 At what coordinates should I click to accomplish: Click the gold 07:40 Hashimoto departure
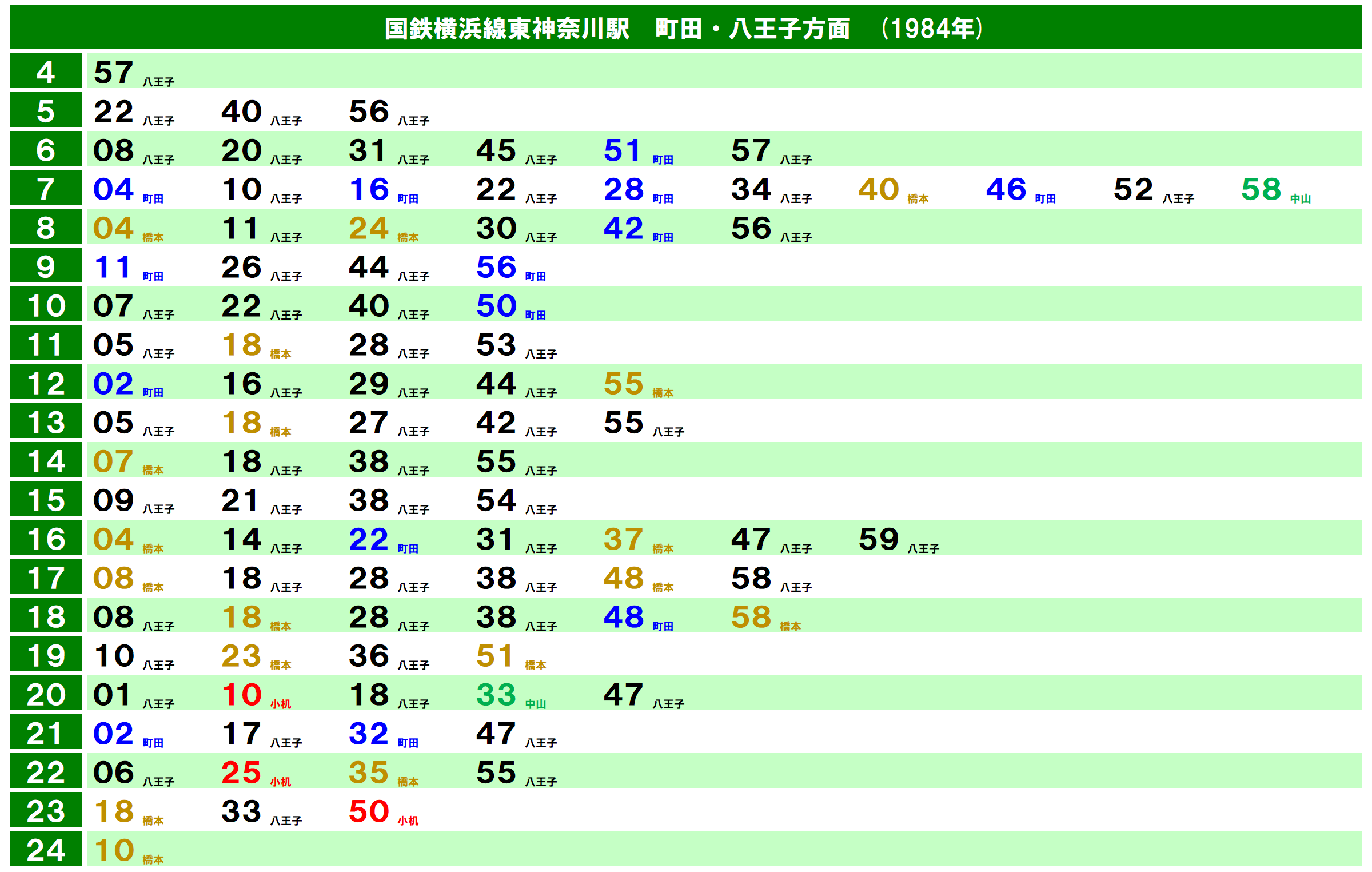[879, 189]
